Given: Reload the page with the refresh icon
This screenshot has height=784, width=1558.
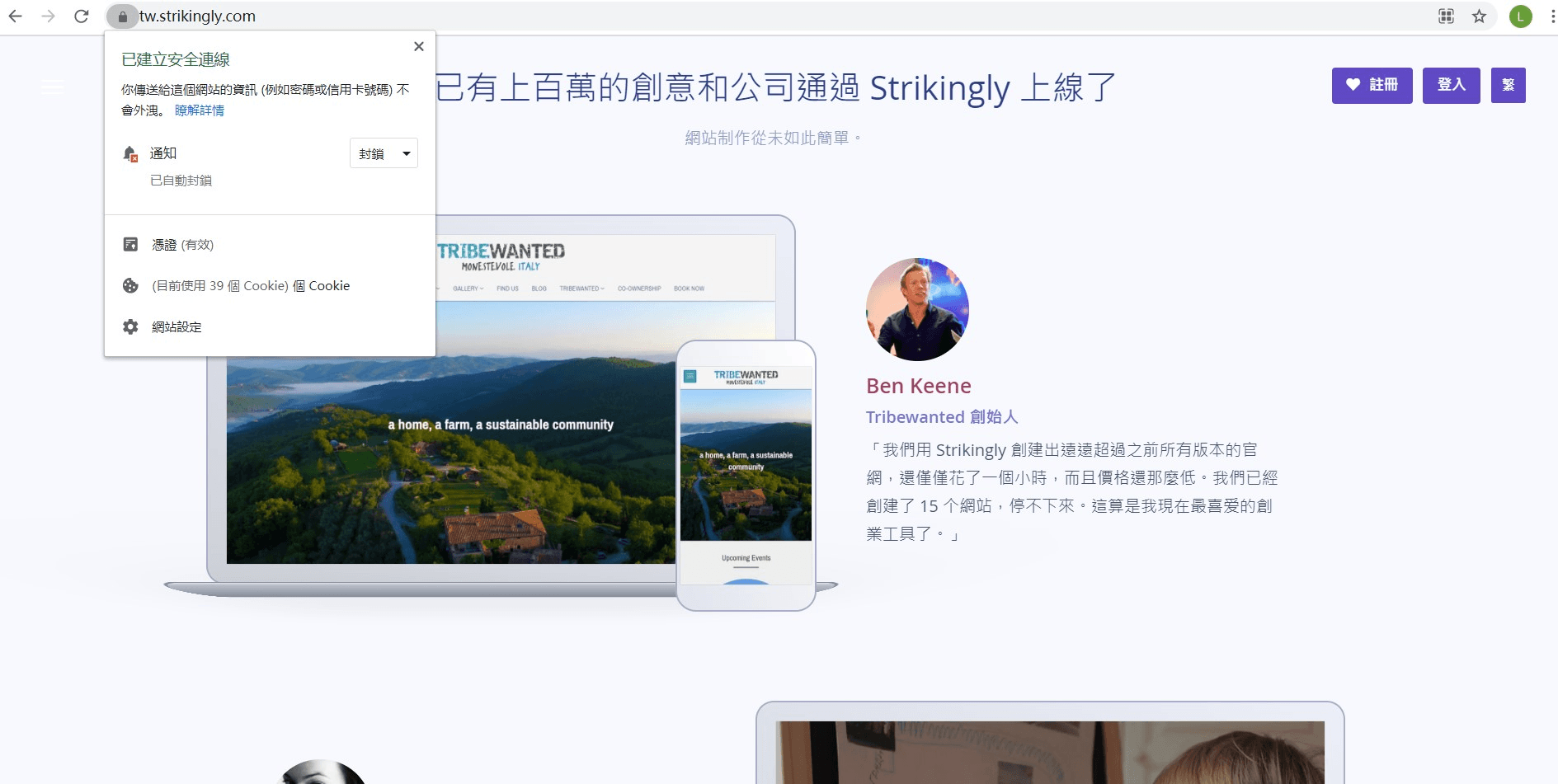Looking at the screenshot, I should pos(81,16).
